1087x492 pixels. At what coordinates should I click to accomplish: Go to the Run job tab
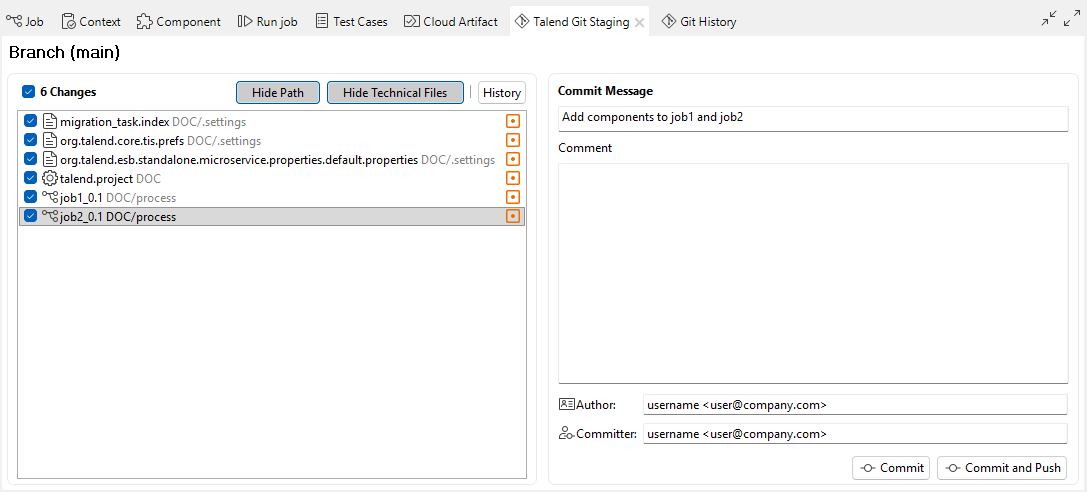pyautogui.click(x=268, y=21)
